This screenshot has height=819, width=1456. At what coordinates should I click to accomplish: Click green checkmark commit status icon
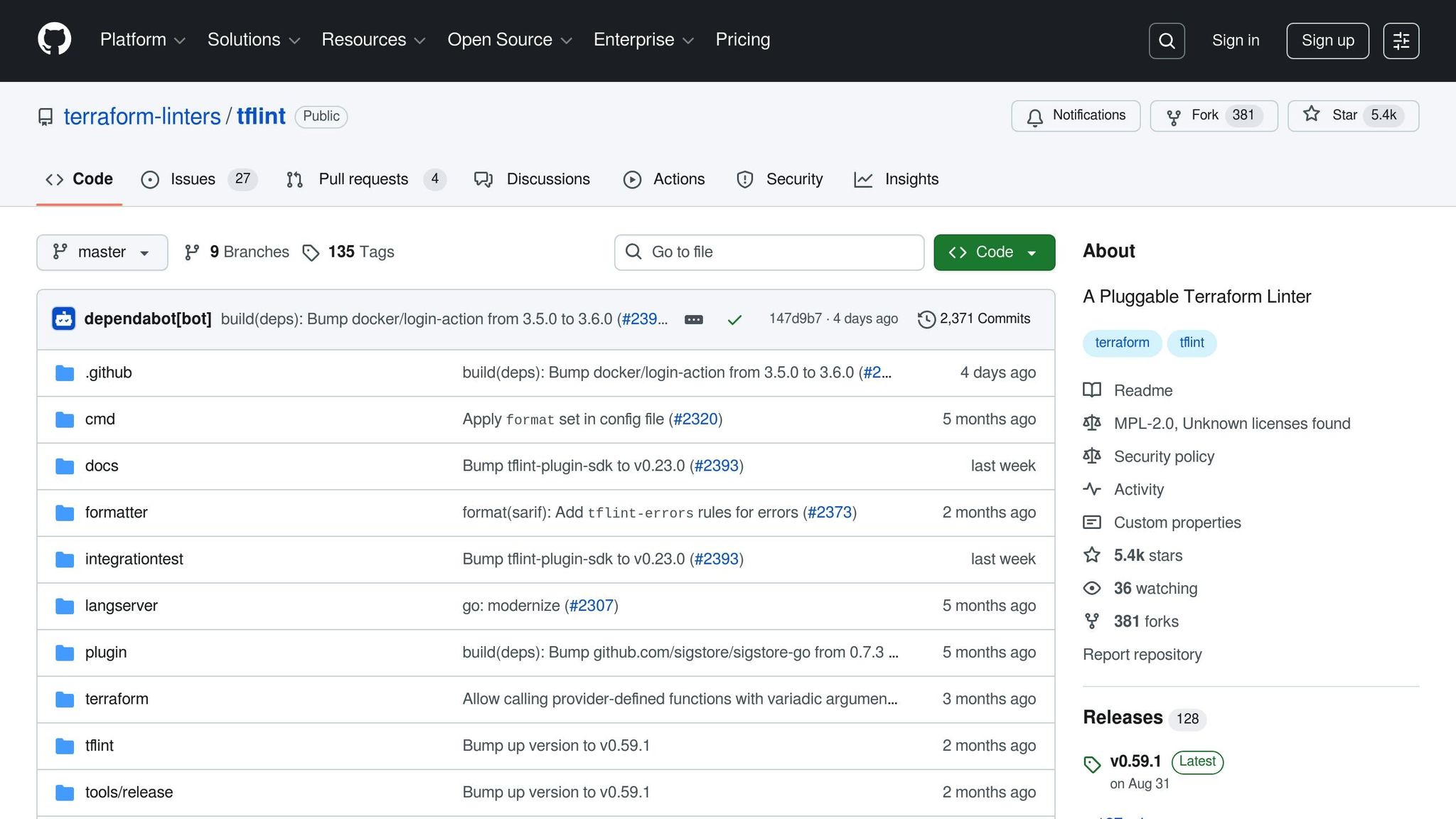[x=734, y=320]
